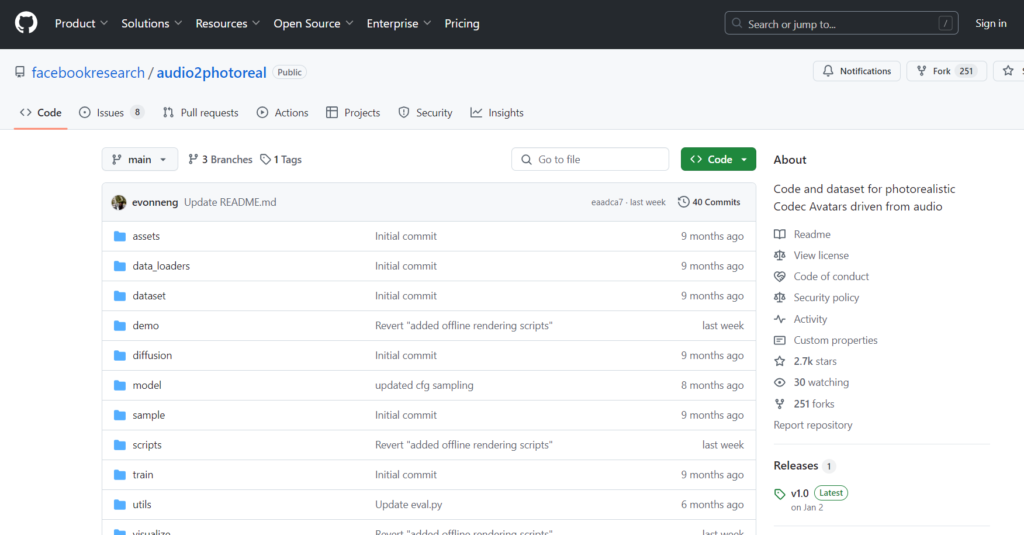Screen dimensions: 1024x535
Task: Click the 'updated cfg sampling' commit message
Action: [424, 385]
